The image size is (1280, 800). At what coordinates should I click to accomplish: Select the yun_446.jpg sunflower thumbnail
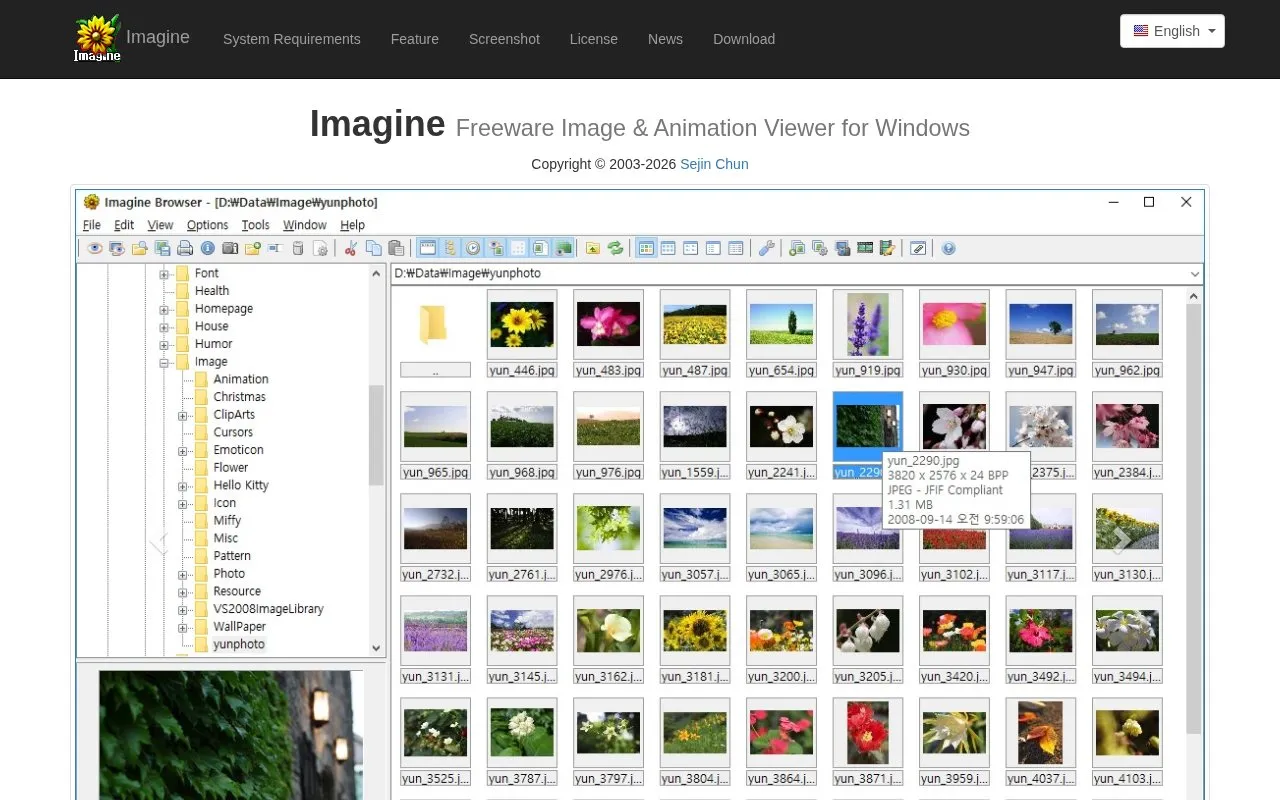tap(522, 325)
